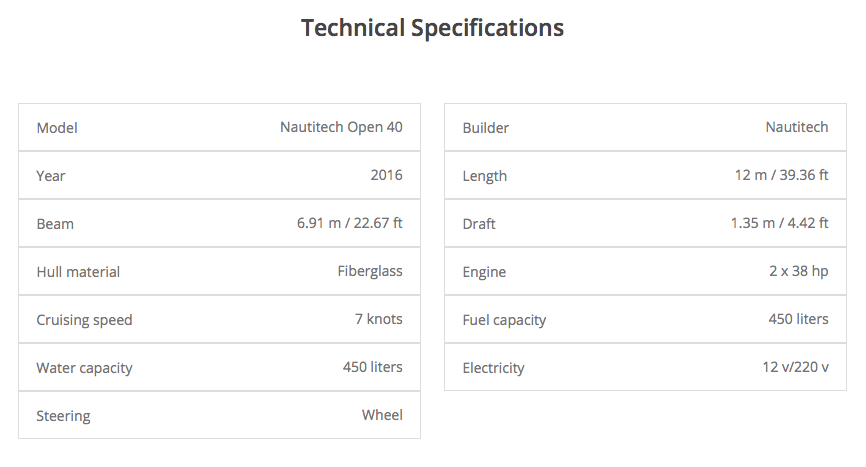Image resolution: width=866 pixels, height=467 pixels.
Task: Click the 12 v/220 v electricity value
Action: point(795,367)
